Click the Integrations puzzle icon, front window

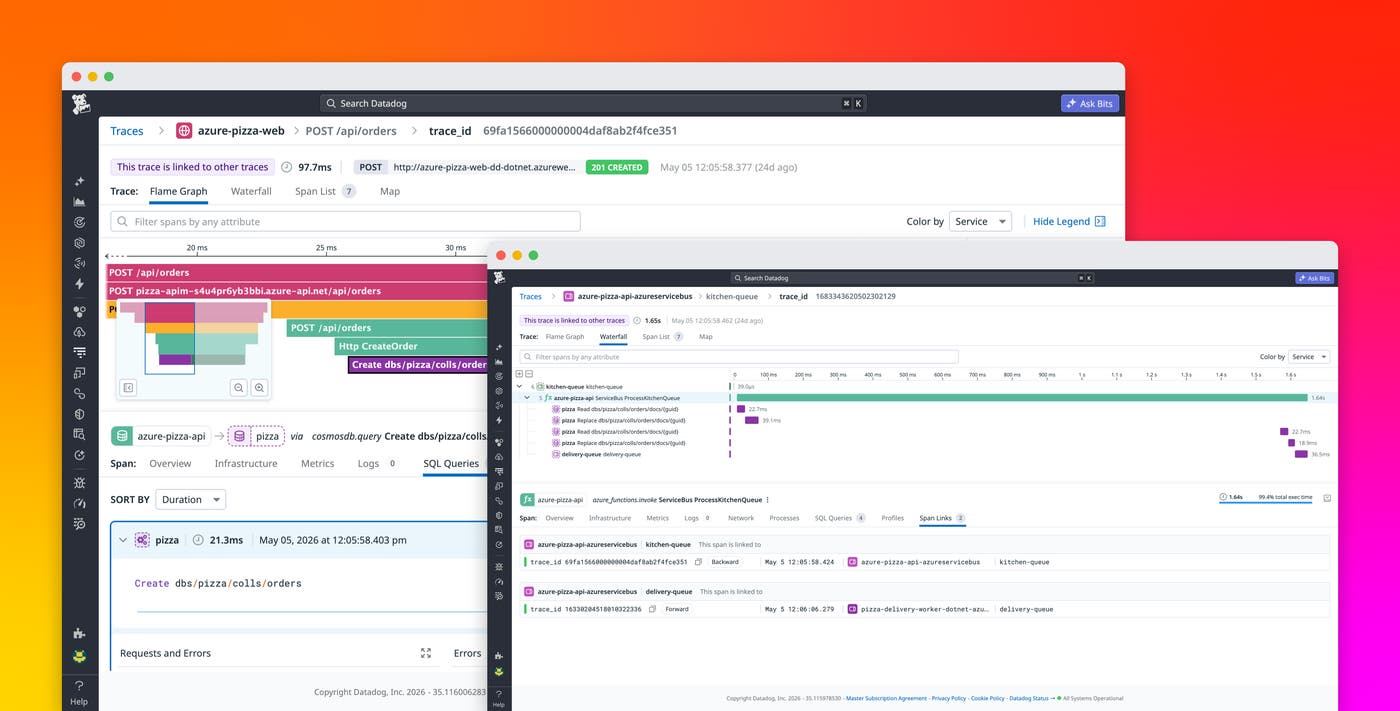click(x=499, y=656)
